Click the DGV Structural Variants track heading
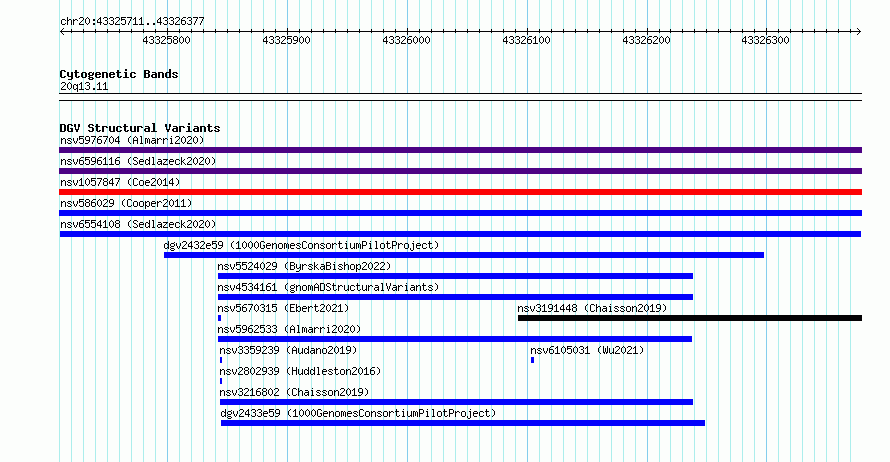The width and height of the screenshot is (890, 462). [140, 128]
